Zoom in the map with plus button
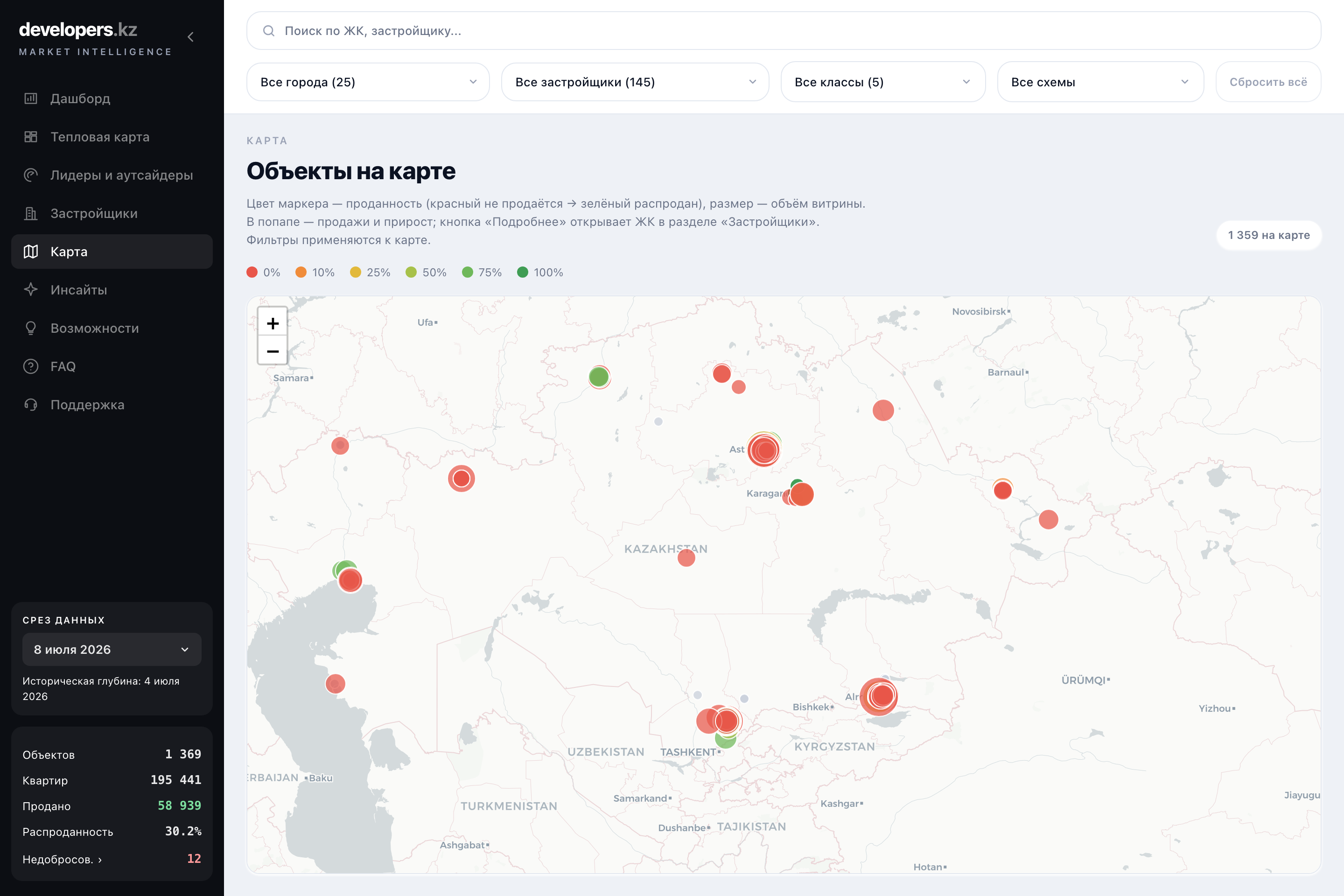The image size is (1344, 896). pos(273,323)
